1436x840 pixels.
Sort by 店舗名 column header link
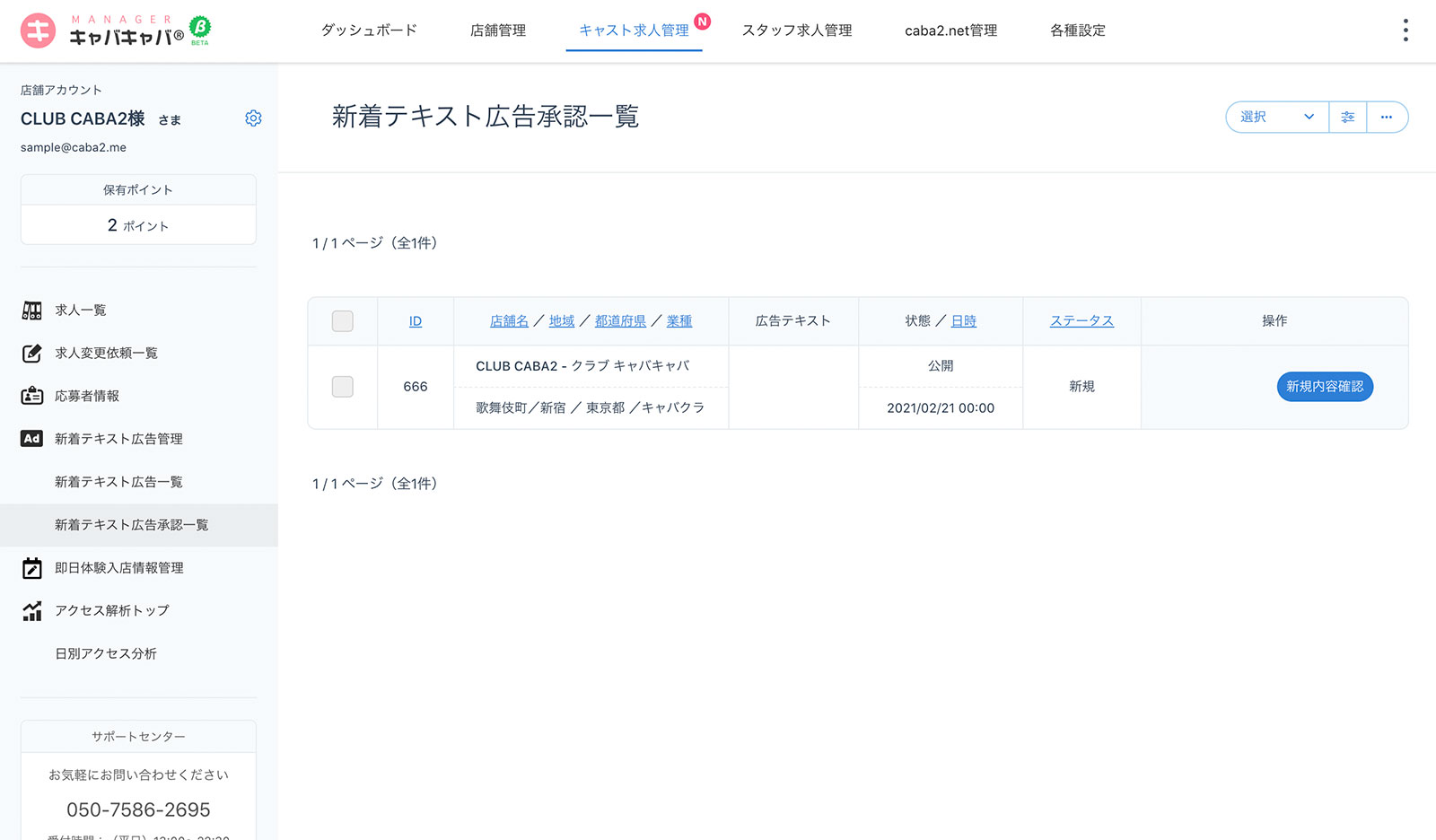509,321
